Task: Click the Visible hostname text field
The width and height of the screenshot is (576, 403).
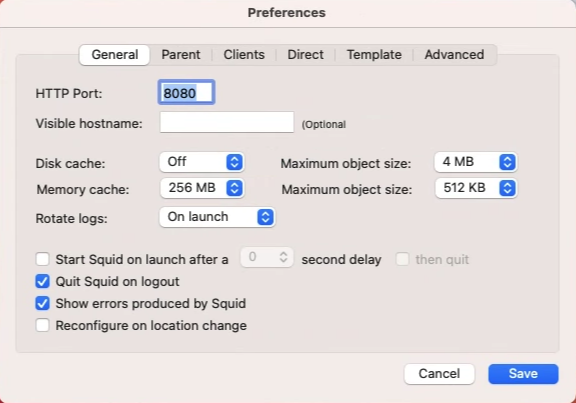Action: point(227,122)
